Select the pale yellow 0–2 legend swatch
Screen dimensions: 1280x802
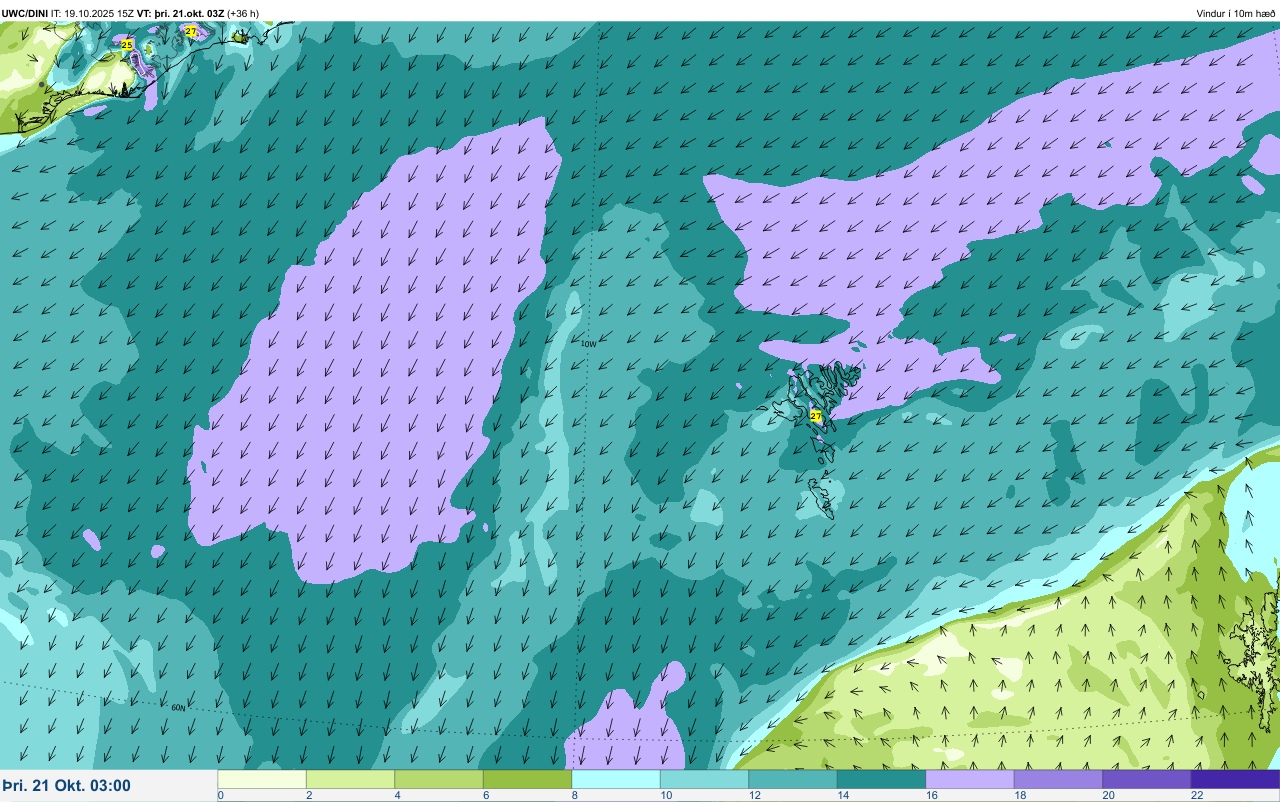(x=262, y=779)
